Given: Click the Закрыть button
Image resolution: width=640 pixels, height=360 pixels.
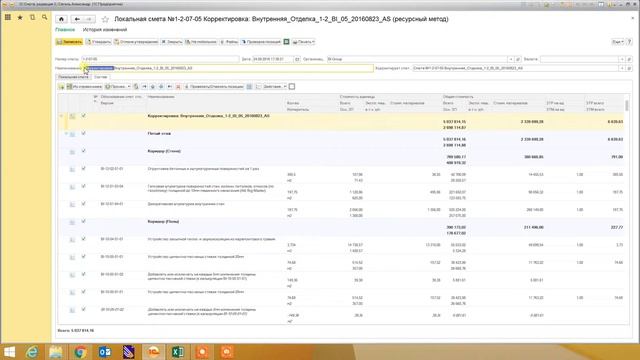Looking at the screenshot, I should [x=171, y=42].
